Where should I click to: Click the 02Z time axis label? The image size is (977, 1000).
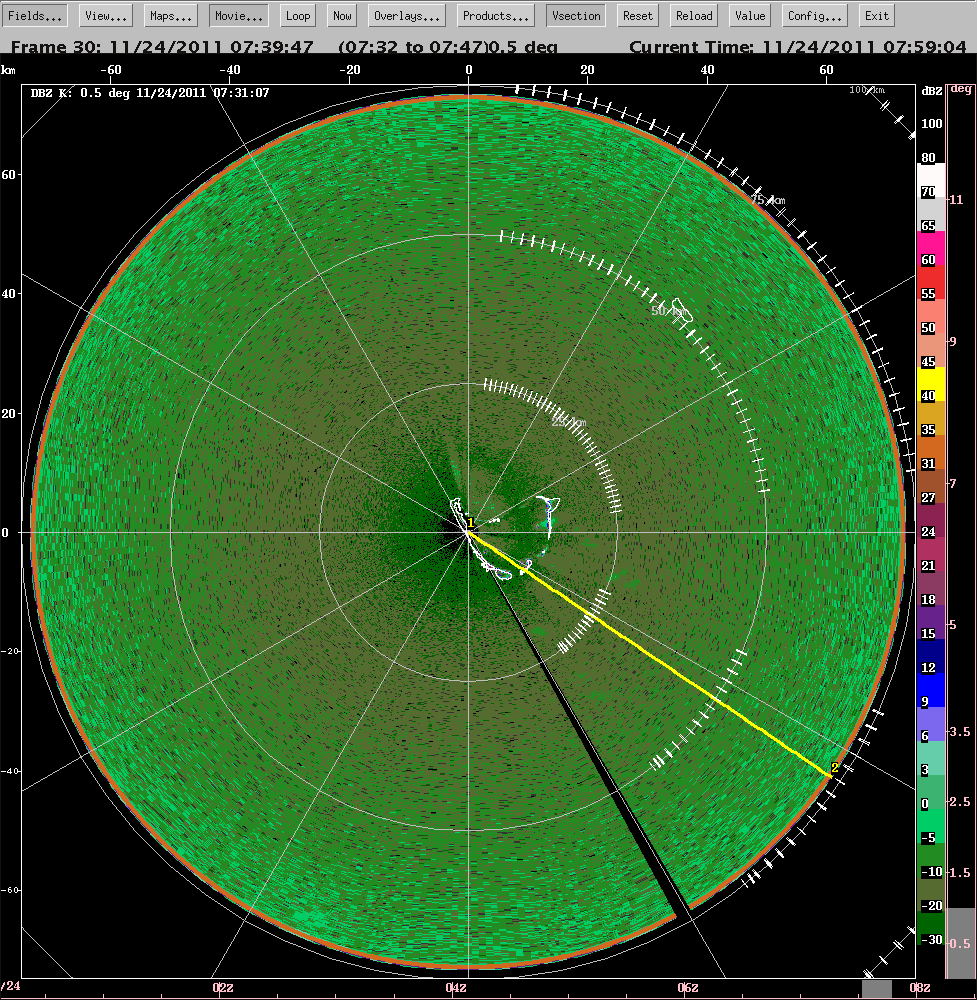pyautogui.click(x=223, y=988)
